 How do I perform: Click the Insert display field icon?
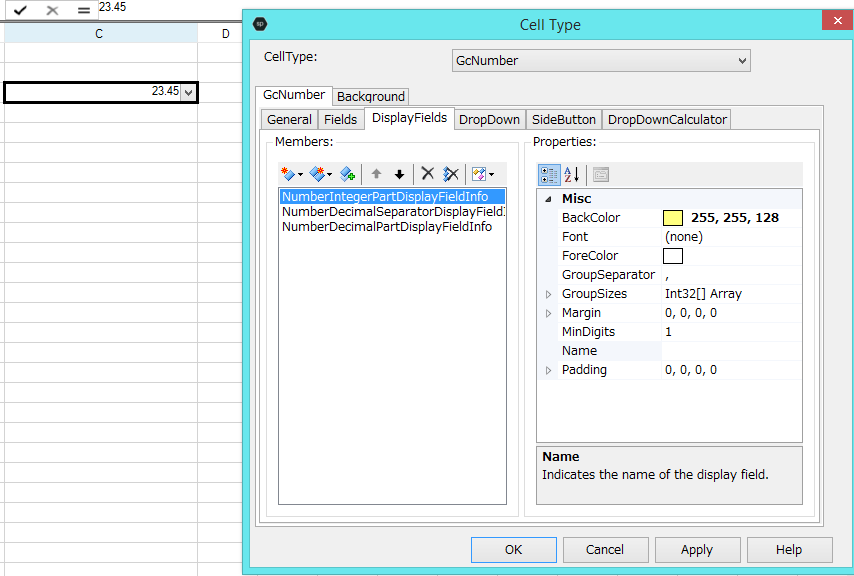pyautogui.click(x=318, y=174)
